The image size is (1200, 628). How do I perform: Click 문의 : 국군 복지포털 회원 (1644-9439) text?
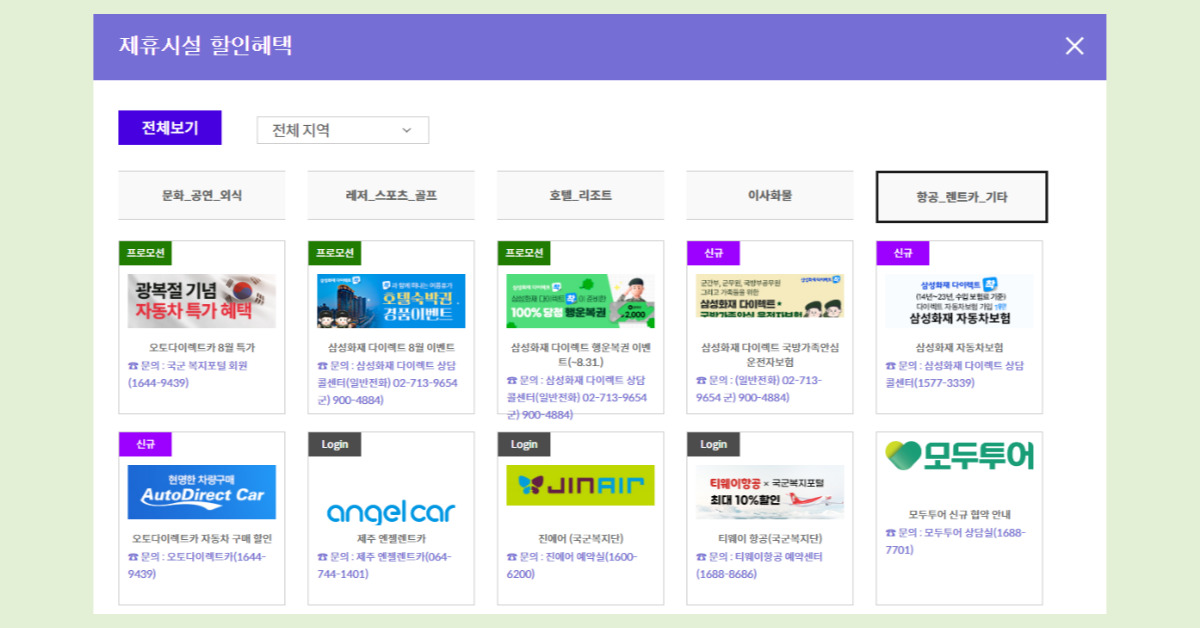coord(188,374)
